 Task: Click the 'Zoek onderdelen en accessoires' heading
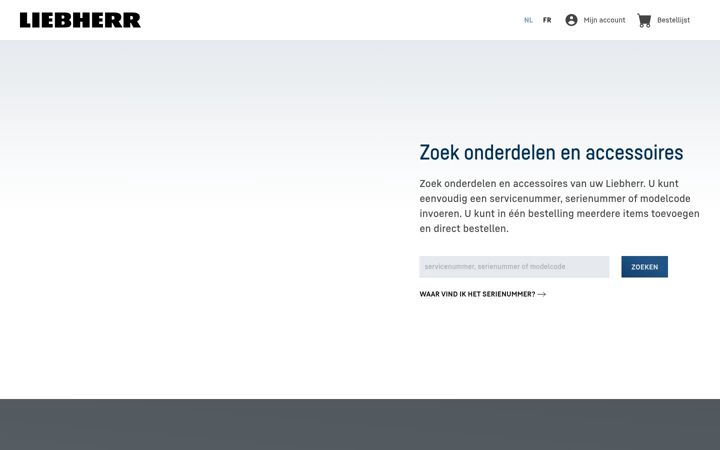(551, 152)
